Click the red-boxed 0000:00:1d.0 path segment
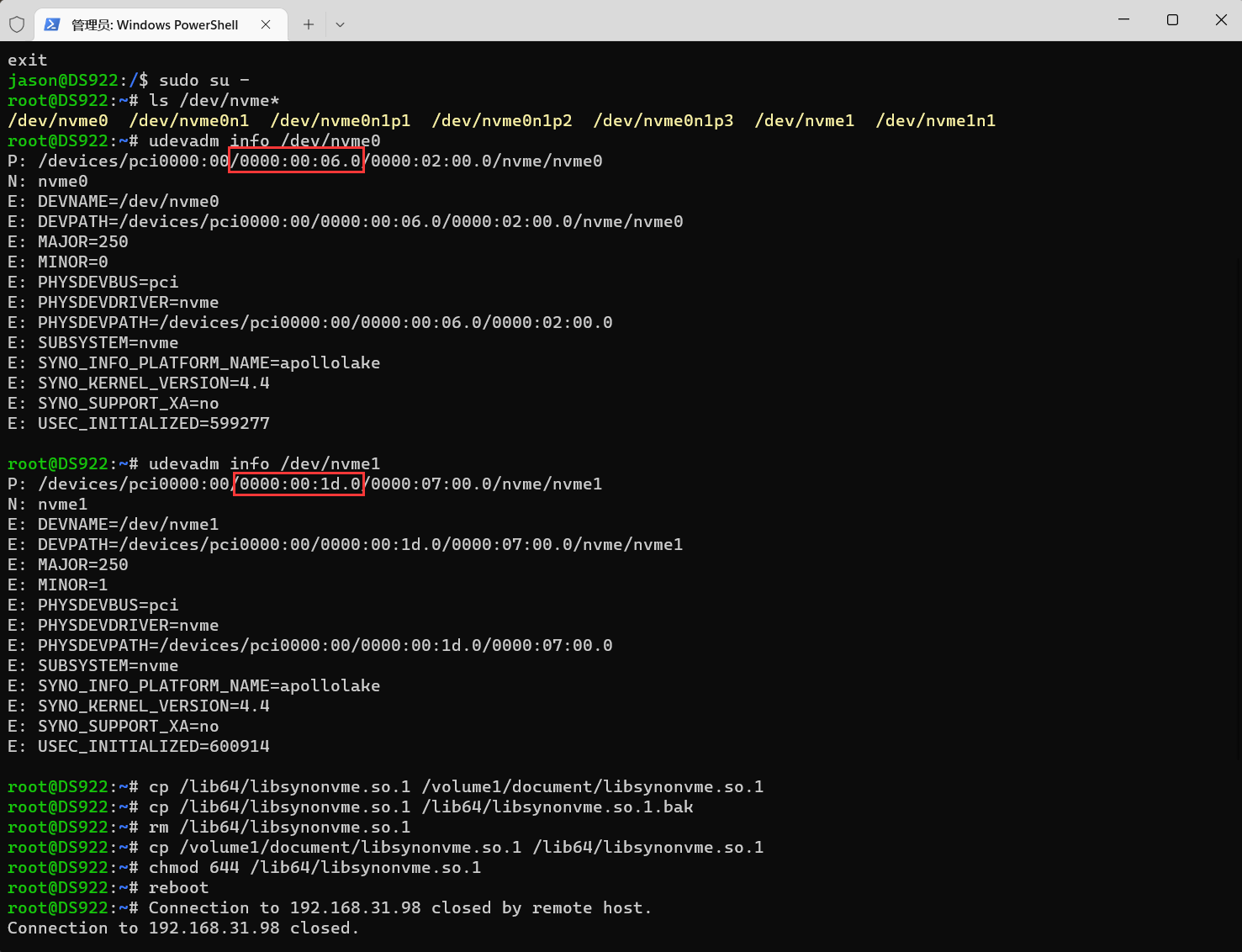The width and height of the screenshot is (1242, 952). (299, 484)
